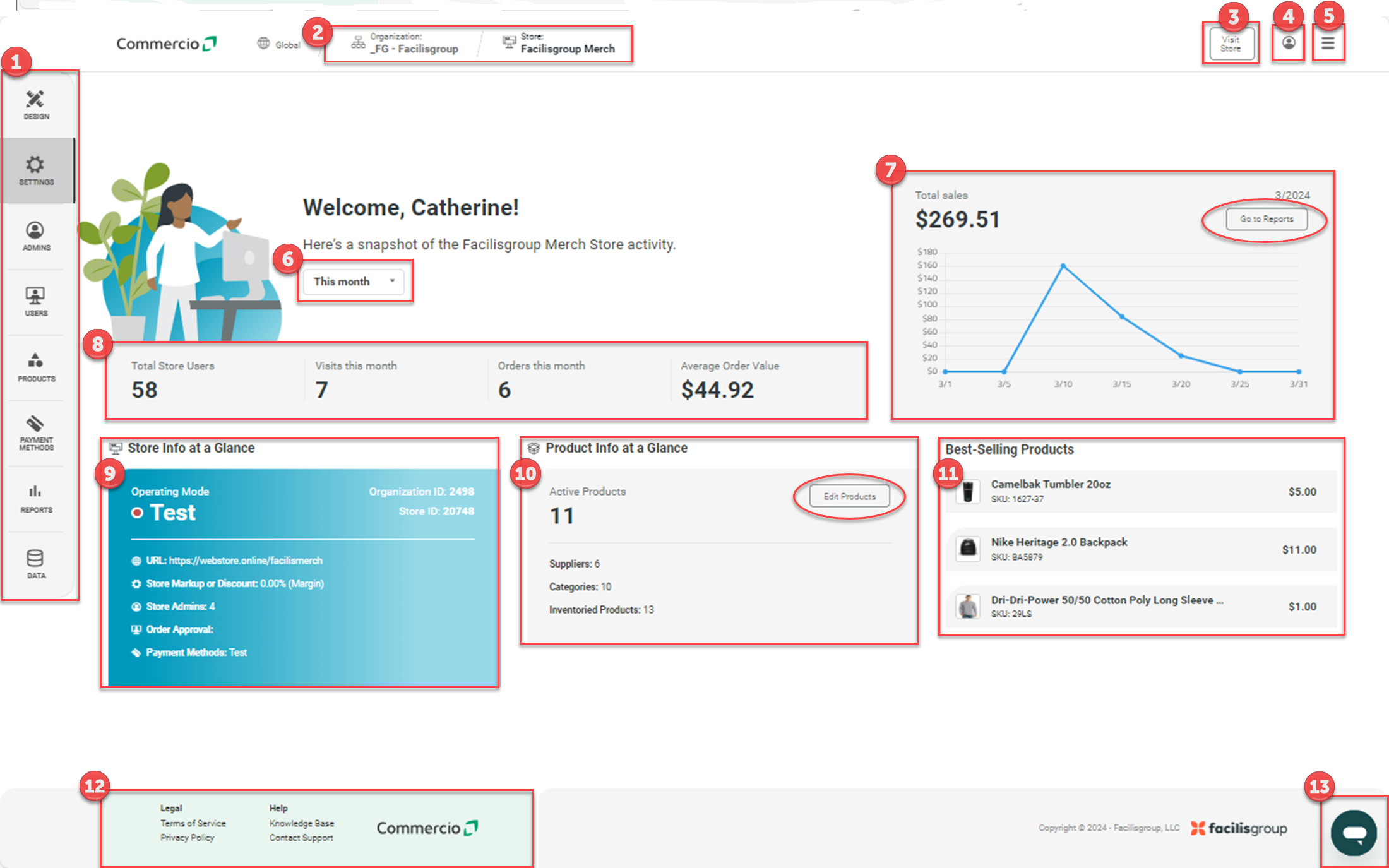Open Payment Methods in sidebar
1389x868 pixels.
[36, 433]
